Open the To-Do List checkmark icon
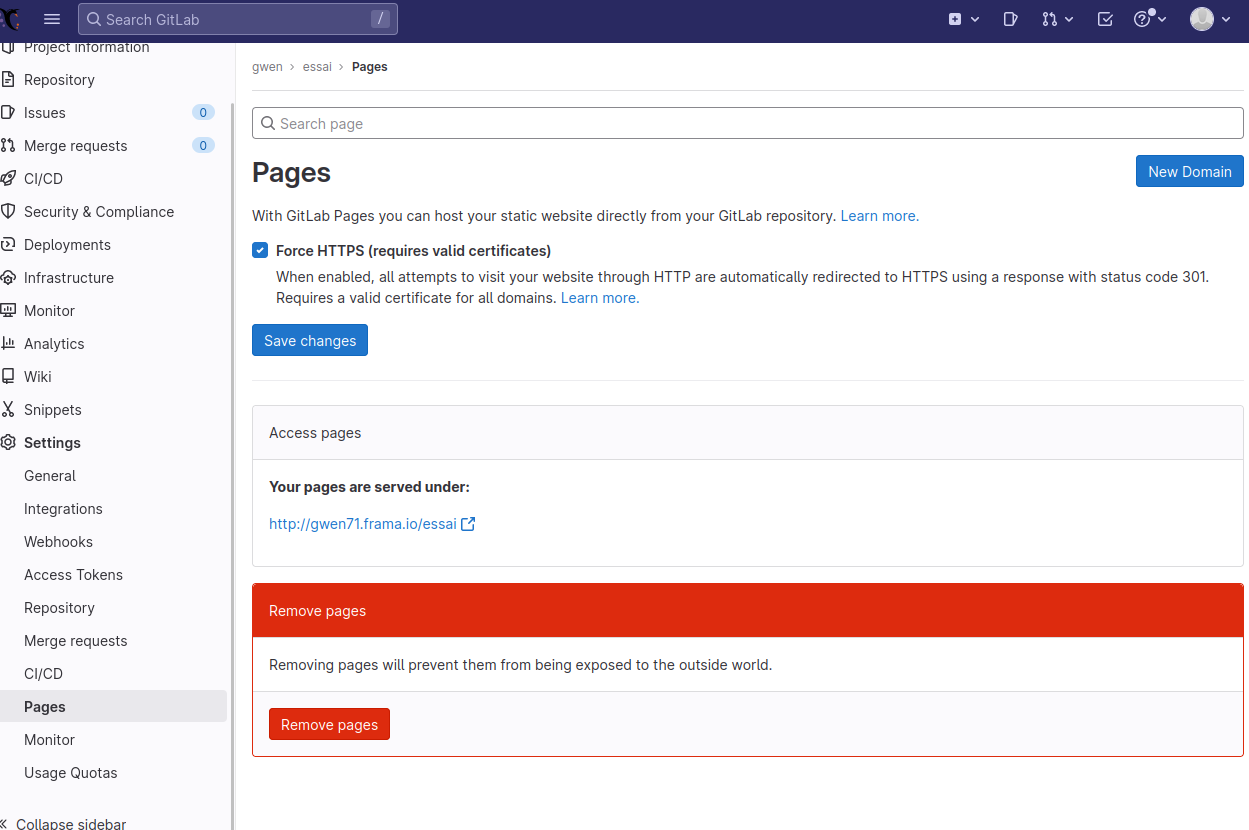This screenshot has height=830, width=1249. [1105, 19]
